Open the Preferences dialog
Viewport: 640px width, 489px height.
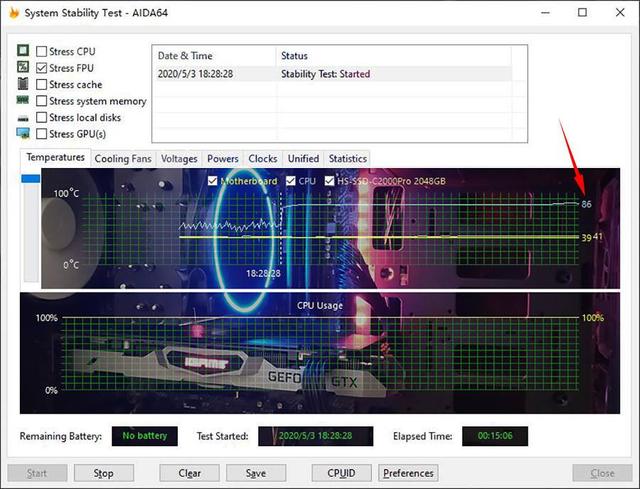[x=408, y=473]
